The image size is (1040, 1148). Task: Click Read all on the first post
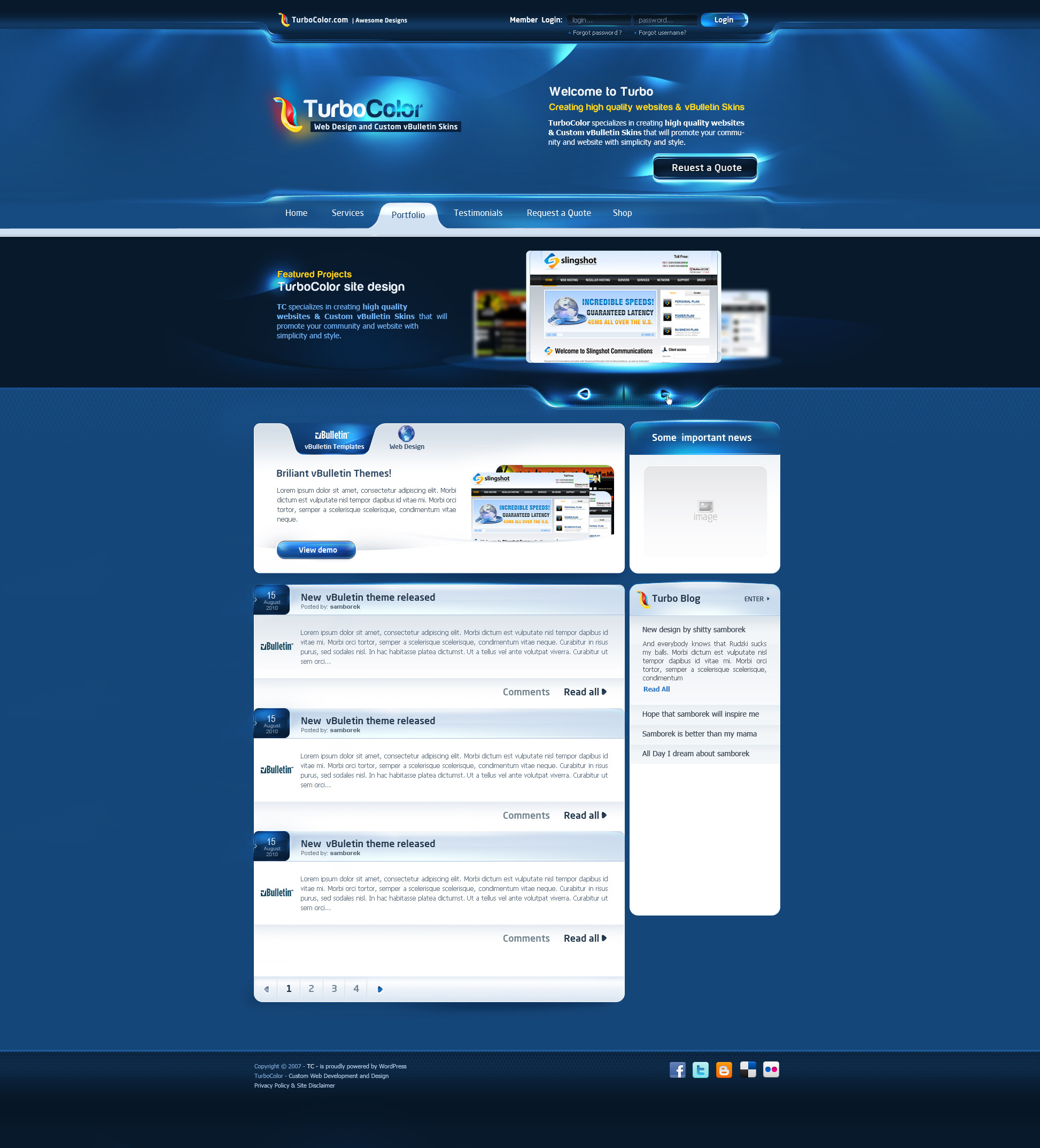point(585,692)
